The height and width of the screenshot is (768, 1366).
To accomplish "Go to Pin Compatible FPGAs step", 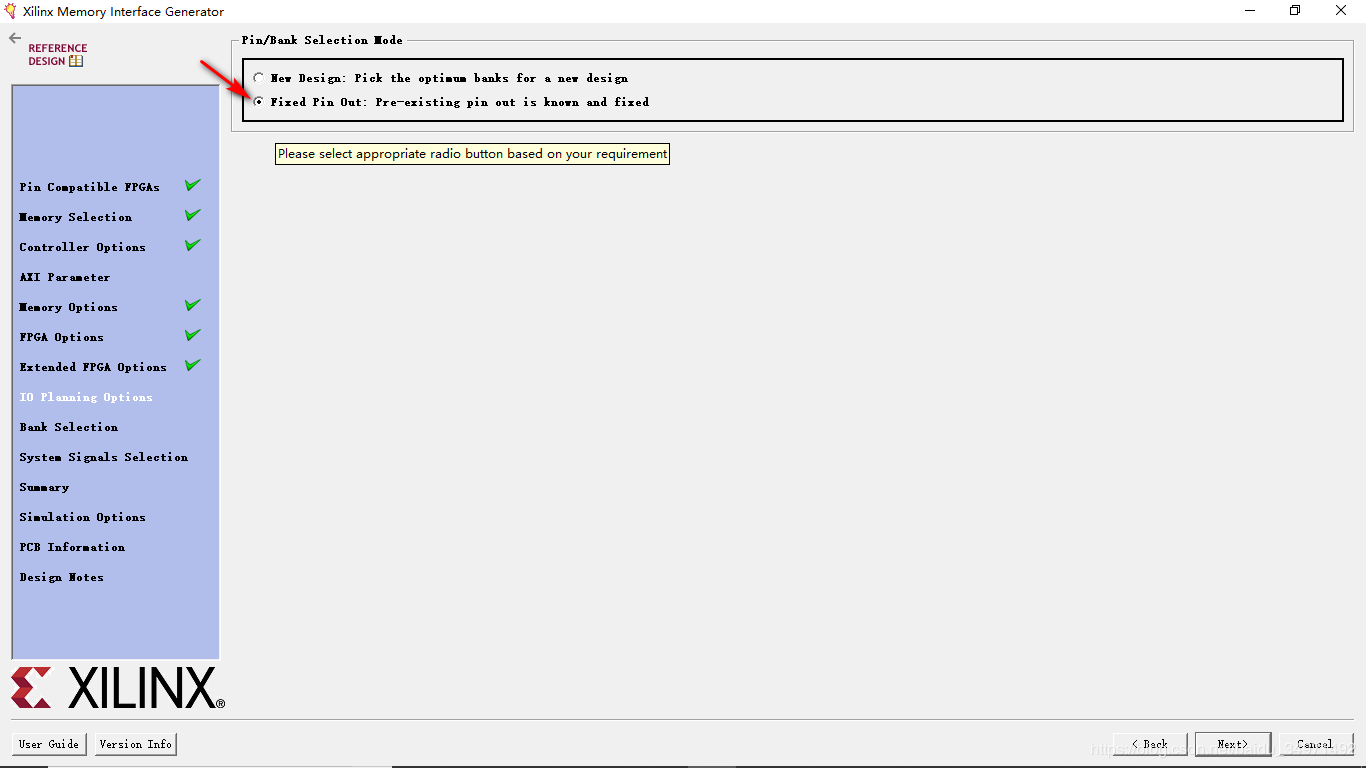I will [89, 187].
